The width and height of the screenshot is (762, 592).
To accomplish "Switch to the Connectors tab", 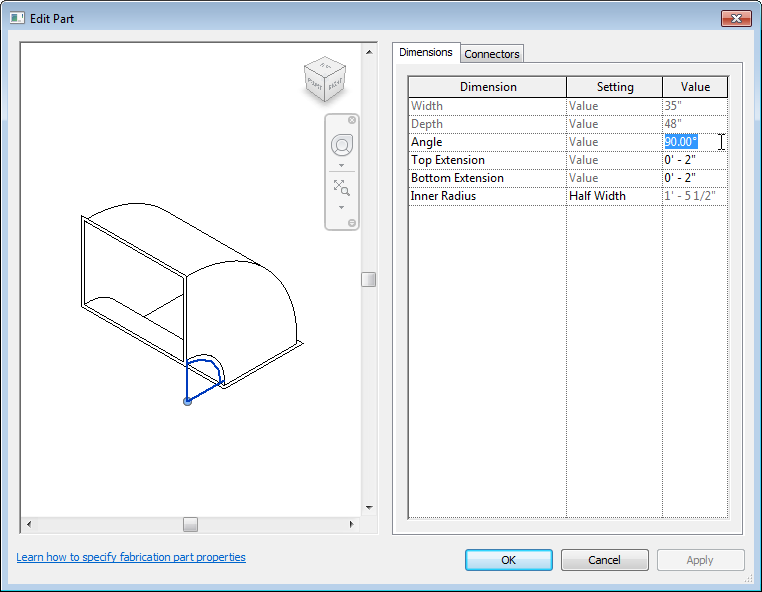I will click(x=492, y=54).
